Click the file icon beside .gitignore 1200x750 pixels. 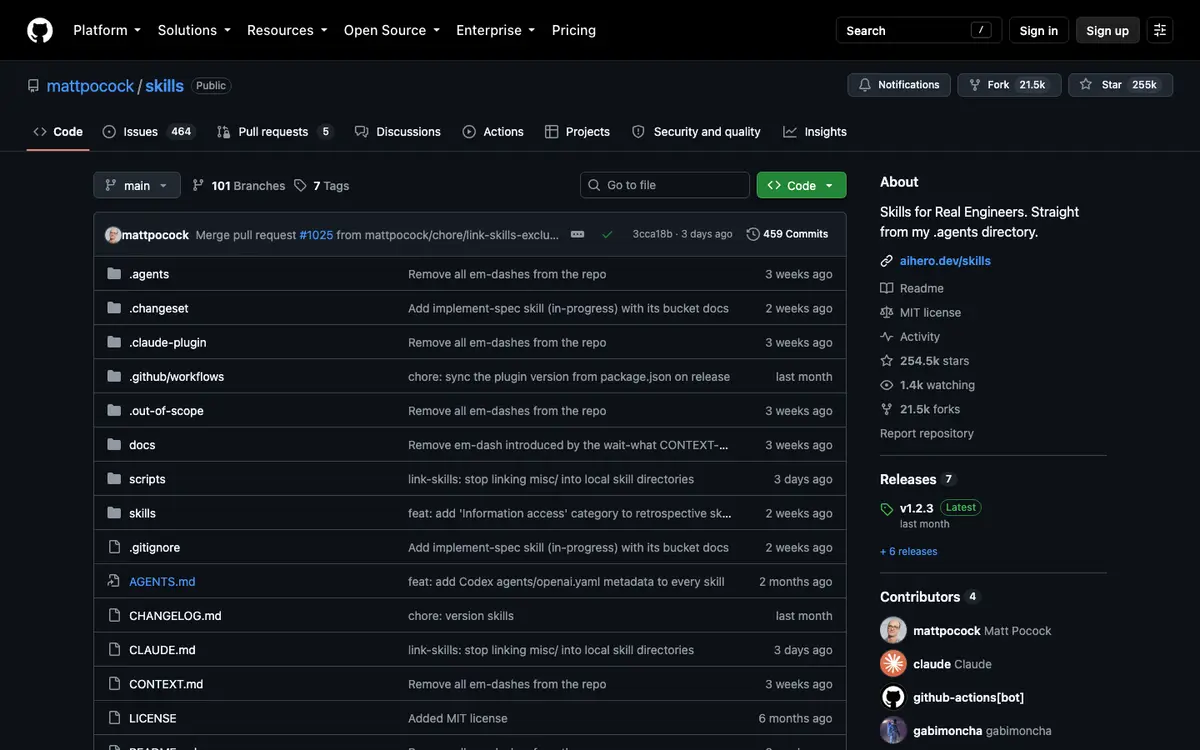click(x=114, y=547)
